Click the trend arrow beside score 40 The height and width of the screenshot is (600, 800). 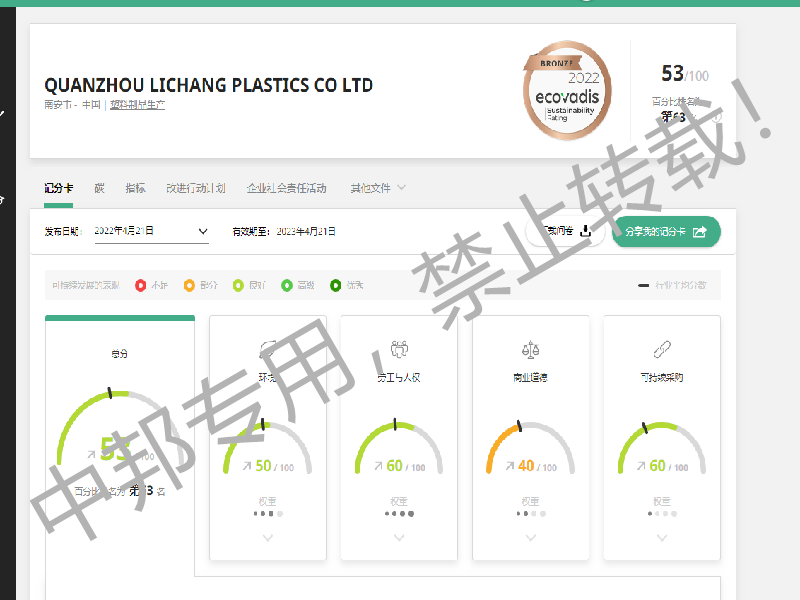pos(510,466)
